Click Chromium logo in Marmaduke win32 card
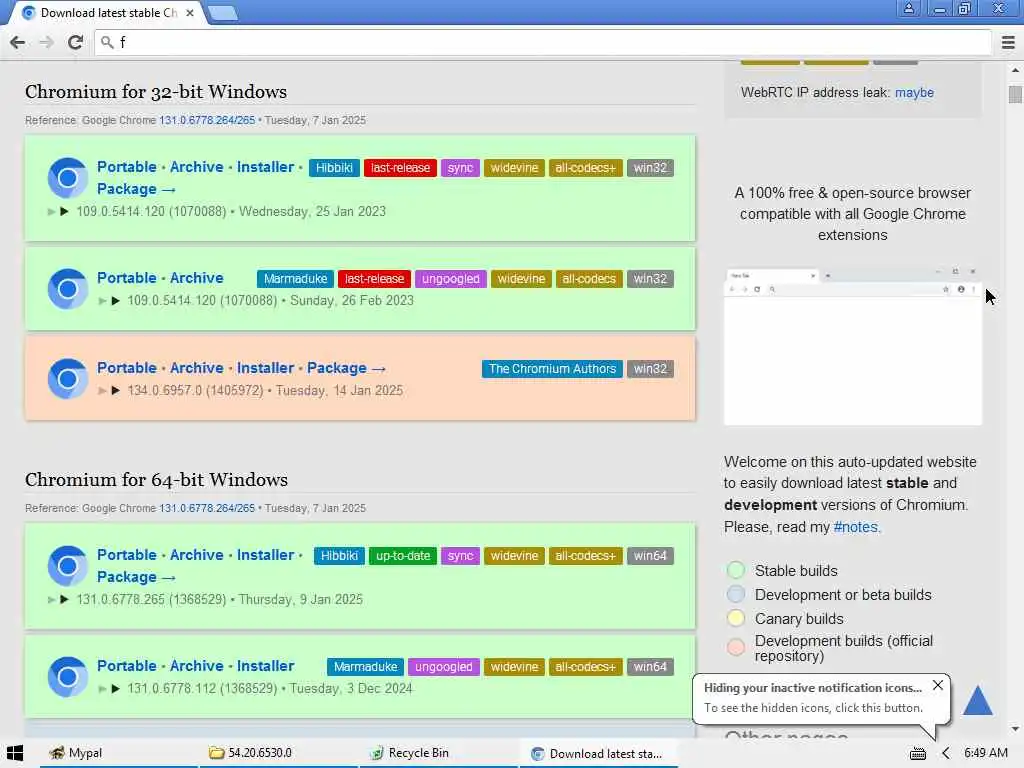Viewport: 1024px width, 768px height. (67, 289)
